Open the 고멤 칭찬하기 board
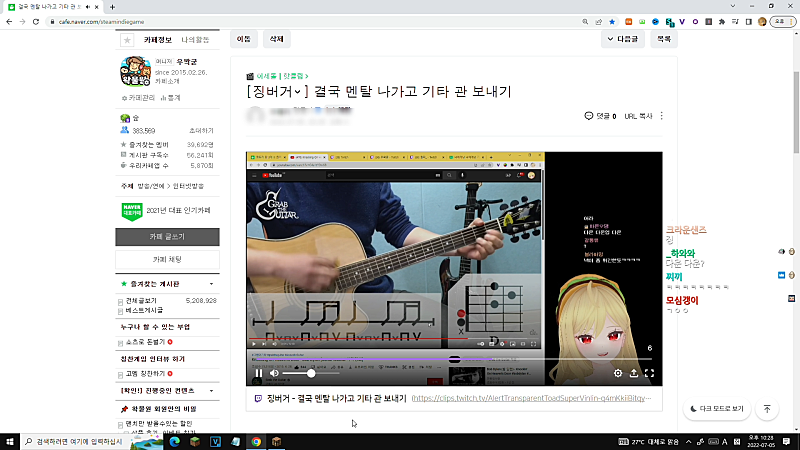 (145, 374)
